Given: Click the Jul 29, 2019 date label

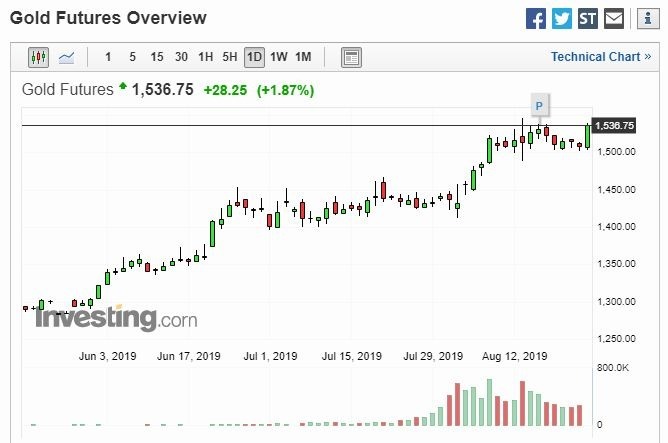Looking at the screenshot, I should pyautogui.click(x=433, y=356).
